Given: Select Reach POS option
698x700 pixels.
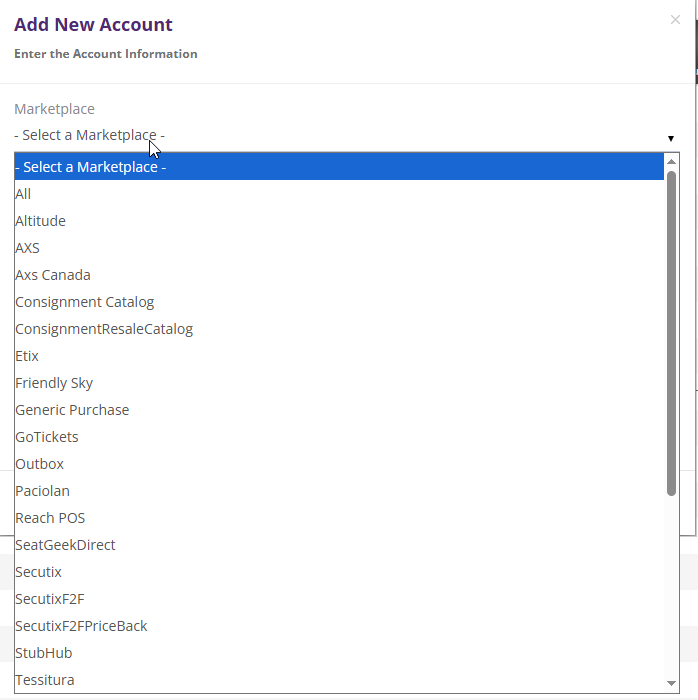Looking at the screenshot, I should click(x=50, y=518).
